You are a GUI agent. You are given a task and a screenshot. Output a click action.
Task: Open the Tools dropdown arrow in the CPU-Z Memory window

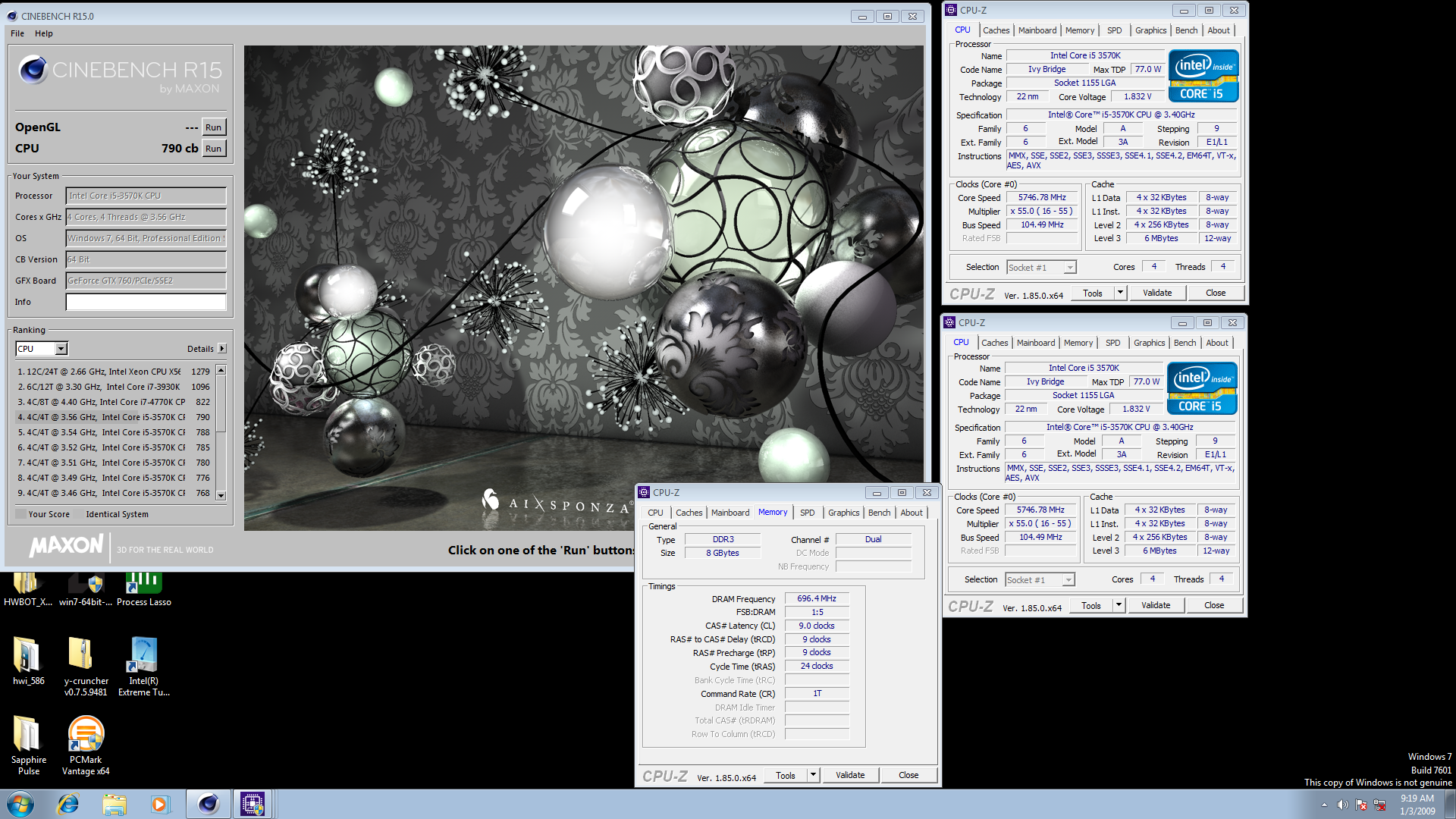pos(813,775)
